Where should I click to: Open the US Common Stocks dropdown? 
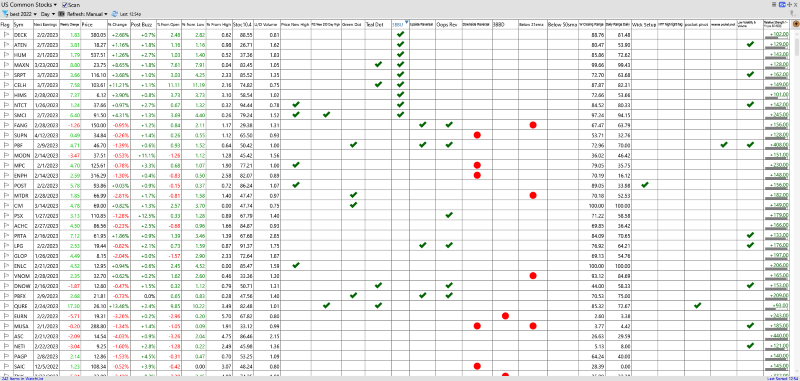click(29, 4)
